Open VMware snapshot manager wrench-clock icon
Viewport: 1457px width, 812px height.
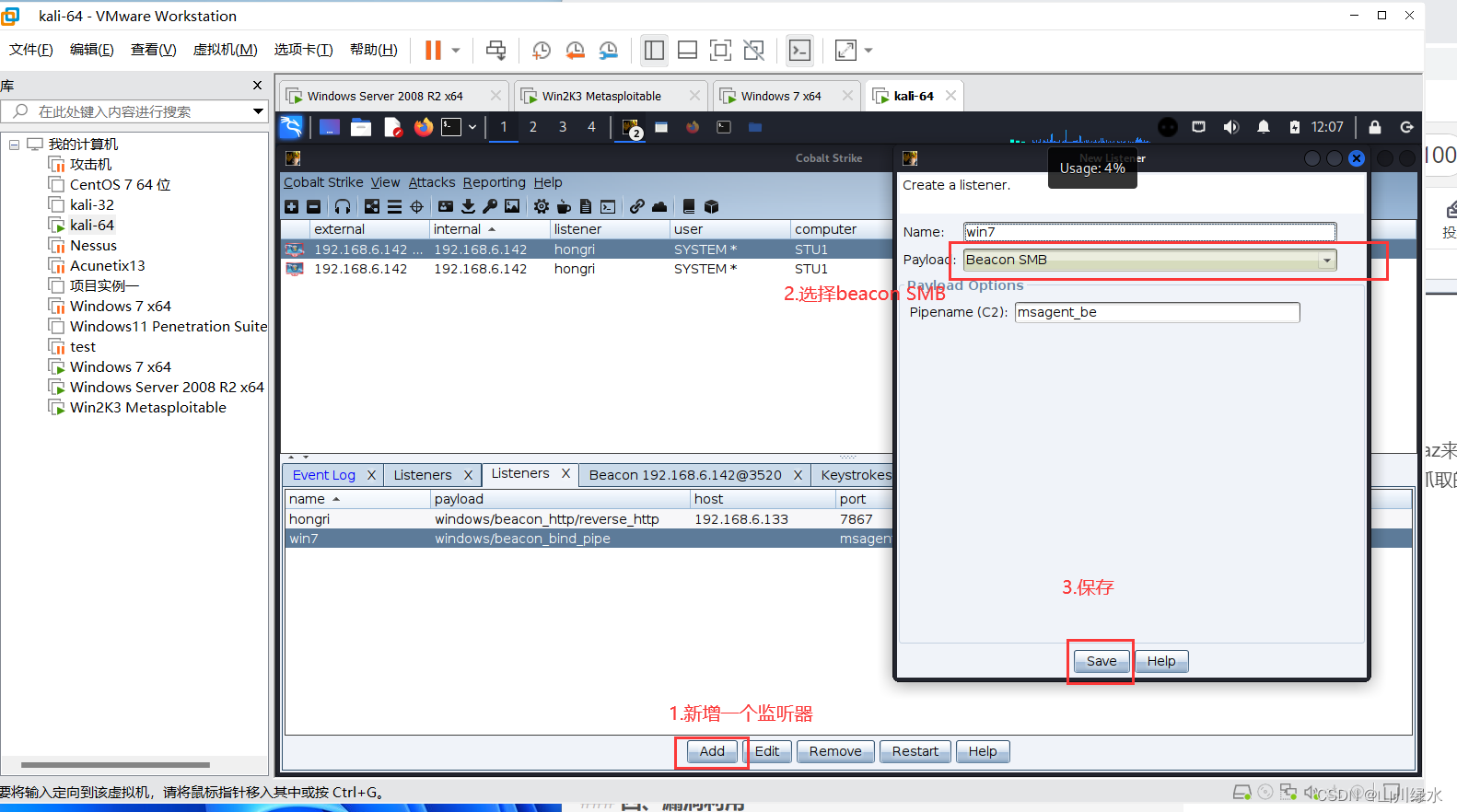click(x=608, y=50)
